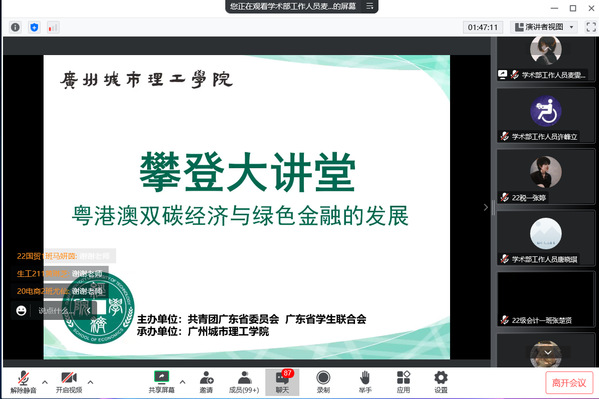The image size is (599, 399).
Task: Open the members list (99+)
Action: (244, 382)
